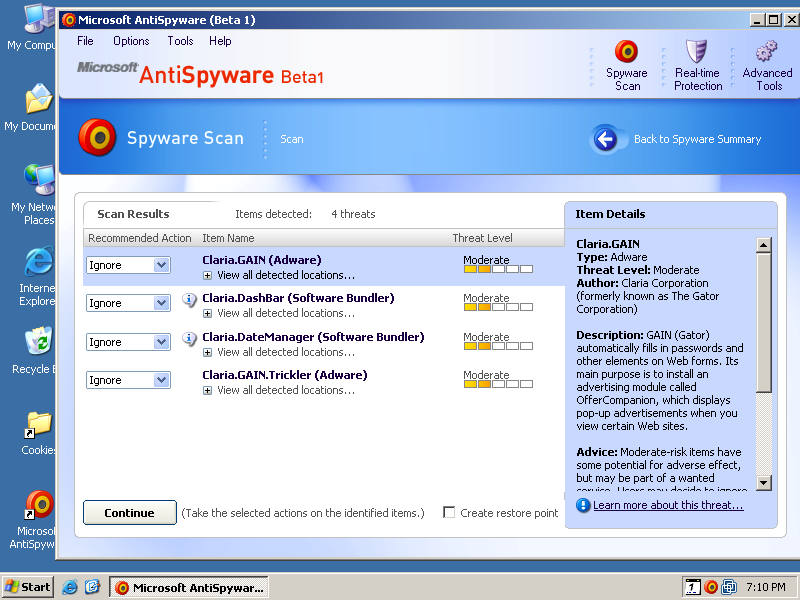Image resolution: width=800 pixels, height=600 pixels.
Task: Open My Documents desktop icon
Action: [39, 99]
